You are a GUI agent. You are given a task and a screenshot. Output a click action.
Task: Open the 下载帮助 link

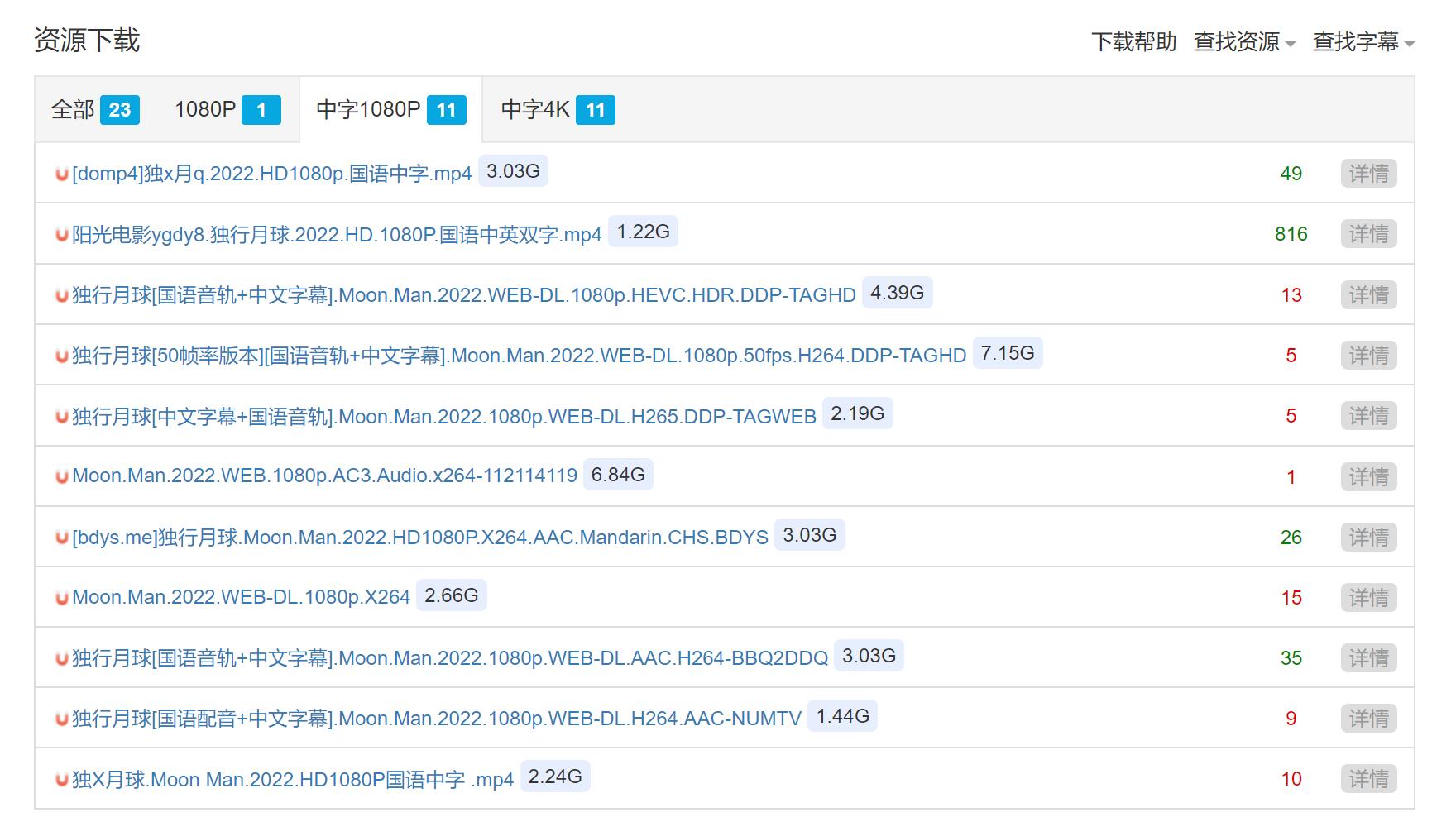click(1133, 41)
